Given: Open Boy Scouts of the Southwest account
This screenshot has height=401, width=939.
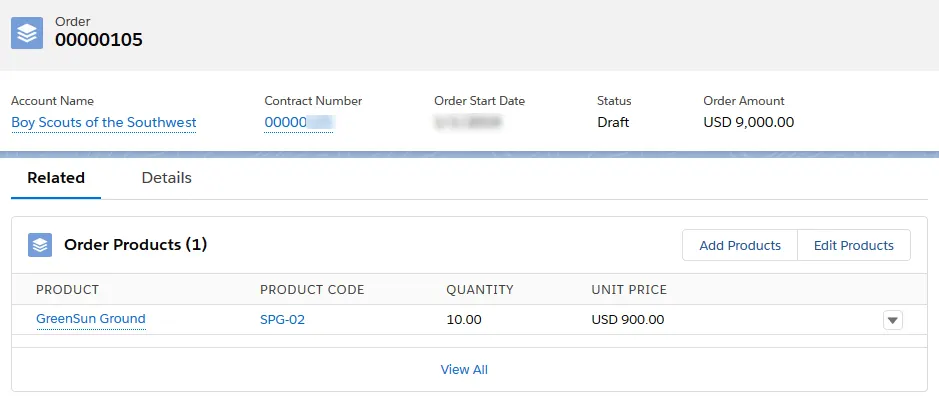Looking at the screenshot, I should [104, 123].
